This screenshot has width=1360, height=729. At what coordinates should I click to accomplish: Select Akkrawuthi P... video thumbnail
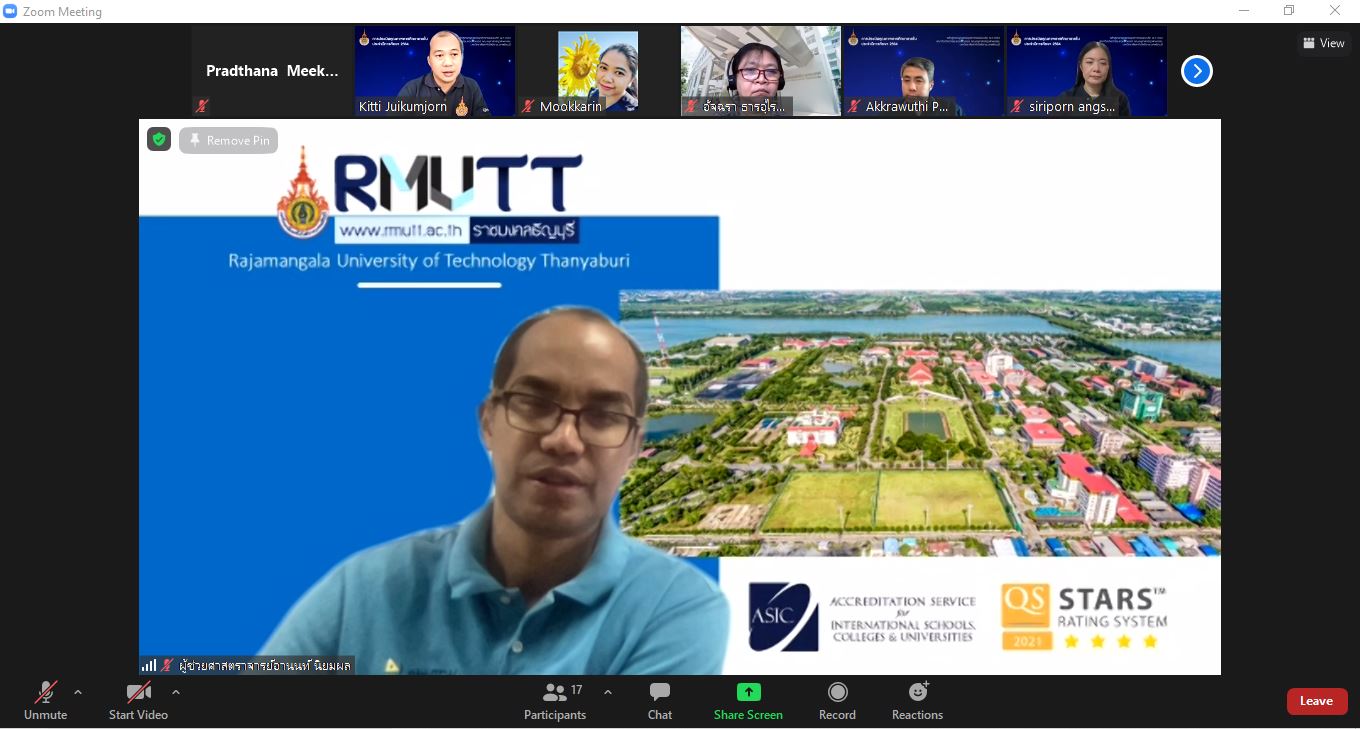pos(923,71)
